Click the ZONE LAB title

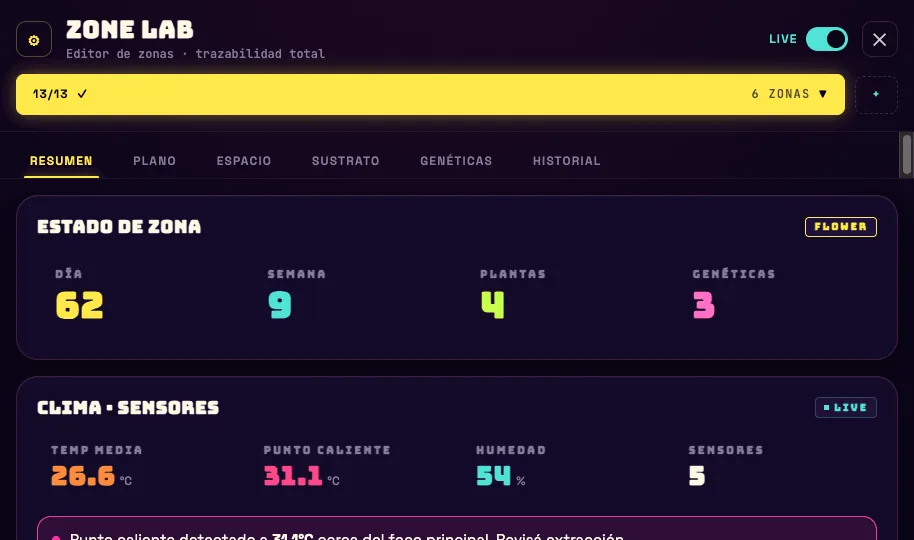pyautogui.click(x=129, y=30)
